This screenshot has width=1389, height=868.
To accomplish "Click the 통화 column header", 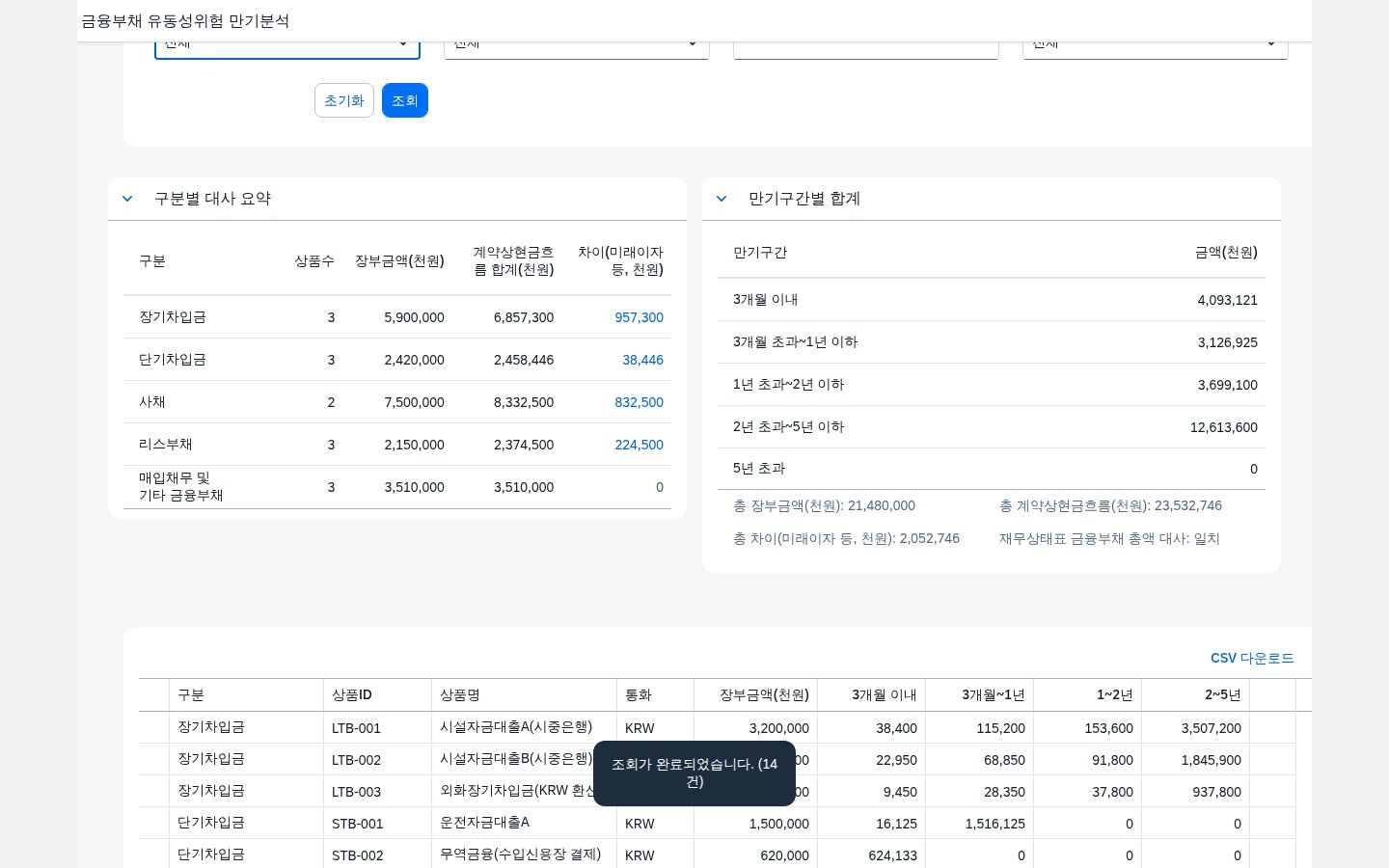I will [656, 694].
